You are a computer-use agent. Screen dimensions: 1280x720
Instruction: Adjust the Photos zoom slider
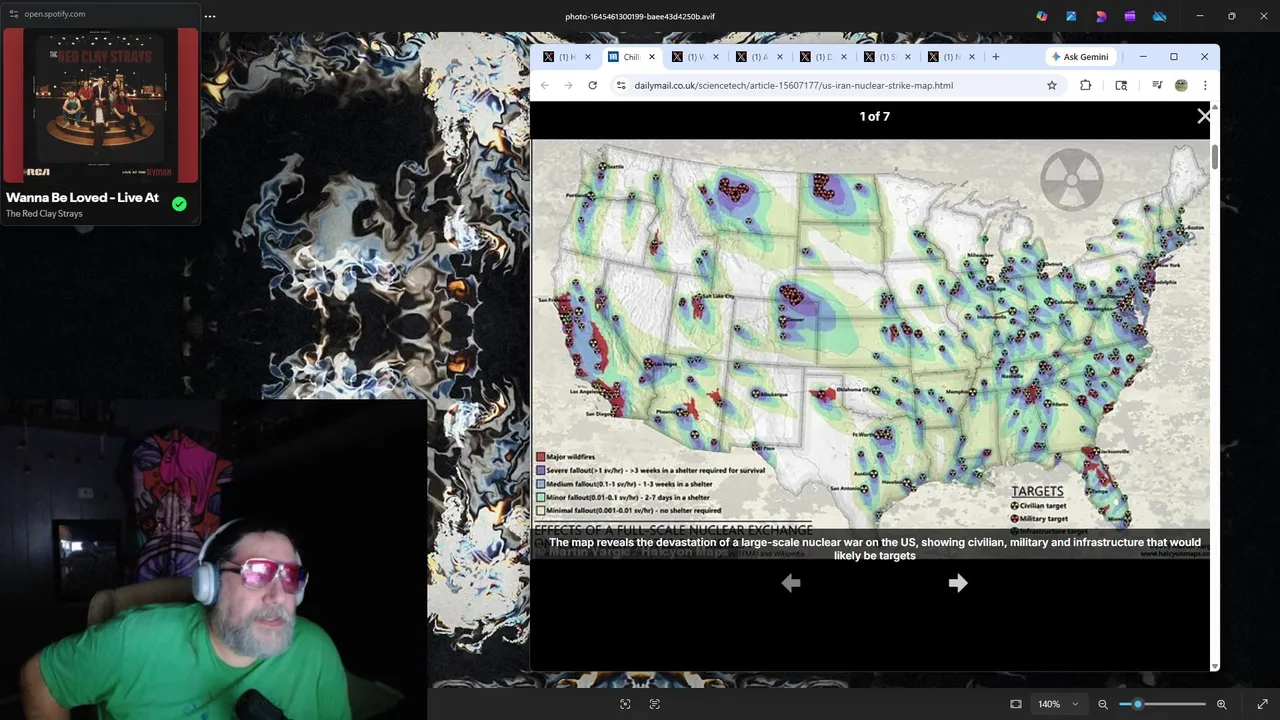click(x=1162, y=704)
